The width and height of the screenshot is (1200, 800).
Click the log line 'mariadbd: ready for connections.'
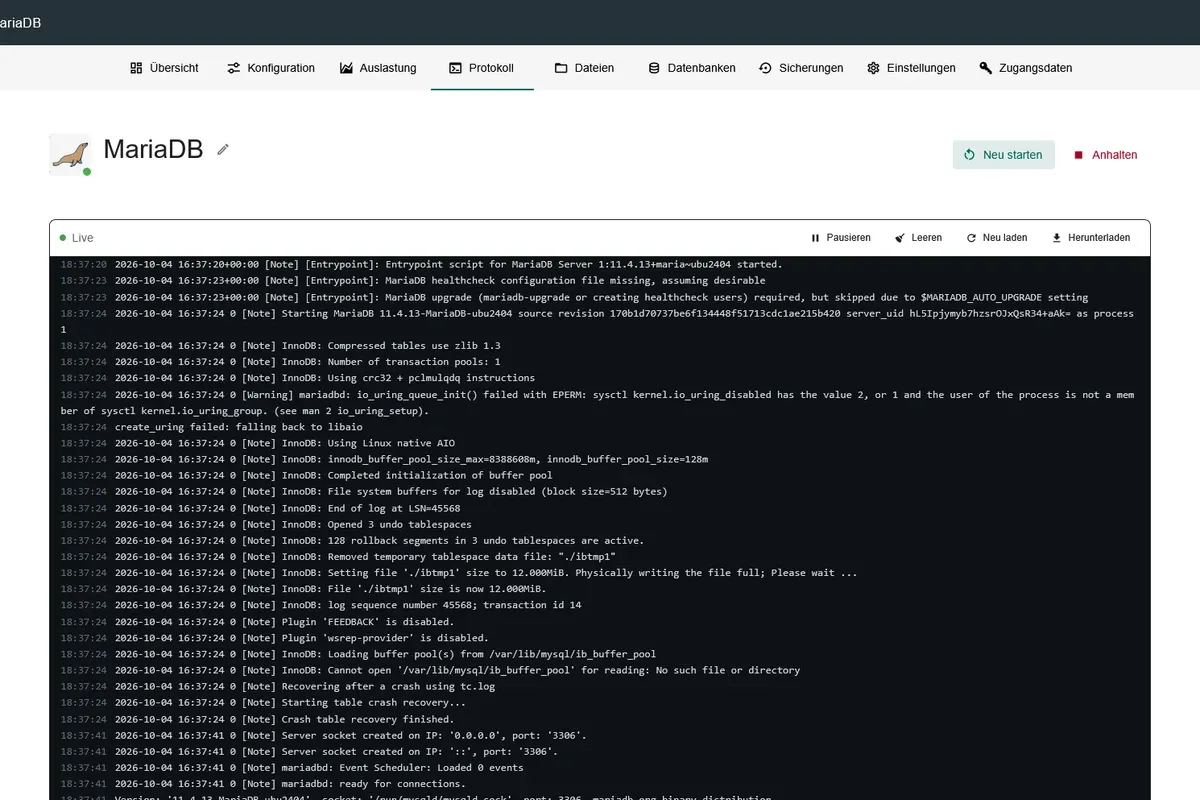pos(263,784)
